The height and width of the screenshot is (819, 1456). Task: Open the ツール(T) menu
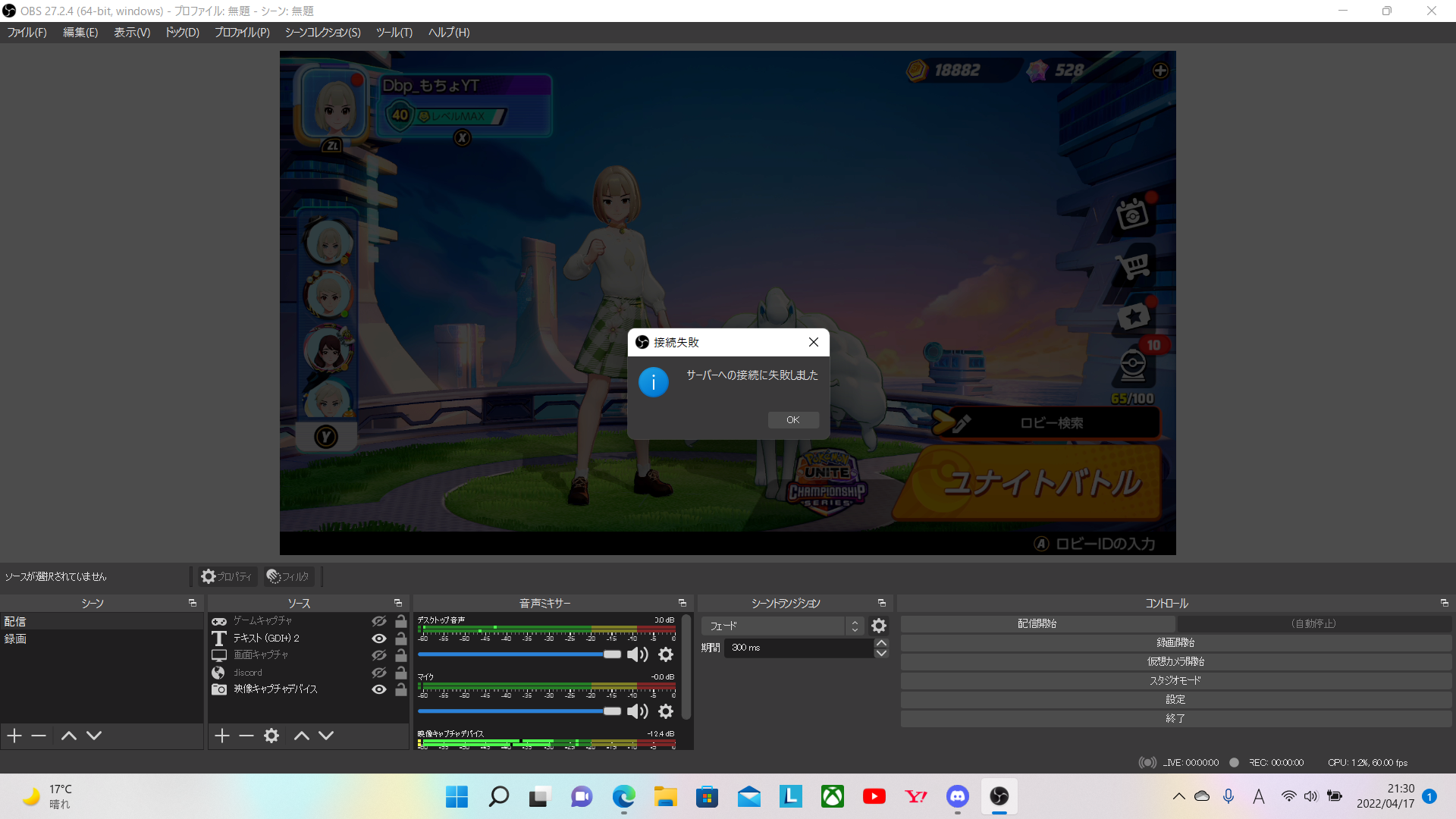(x=394, y=33)
